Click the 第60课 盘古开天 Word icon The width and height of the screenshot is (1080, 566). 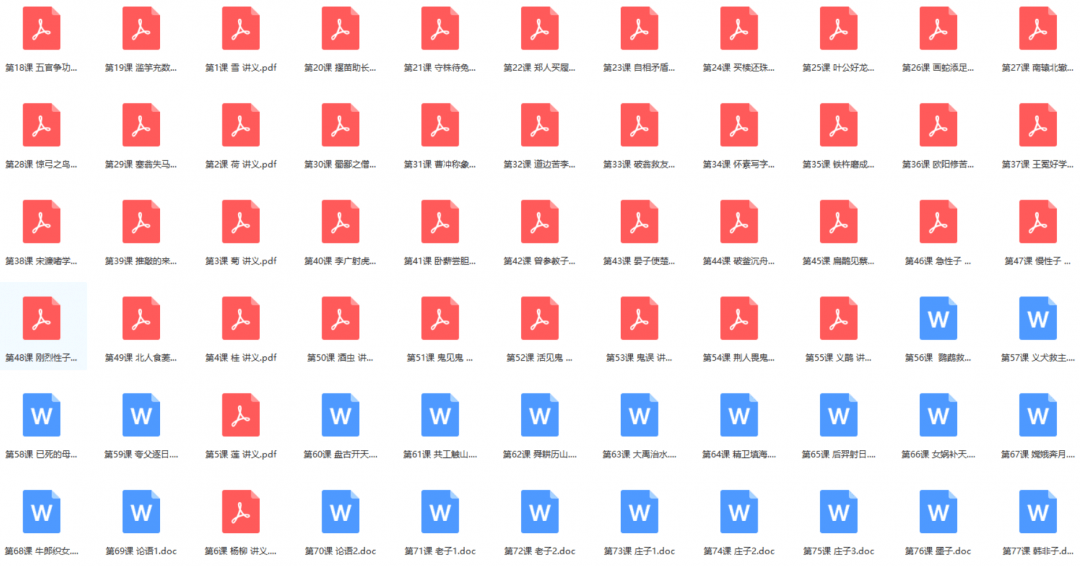click(x=341, y=415)
